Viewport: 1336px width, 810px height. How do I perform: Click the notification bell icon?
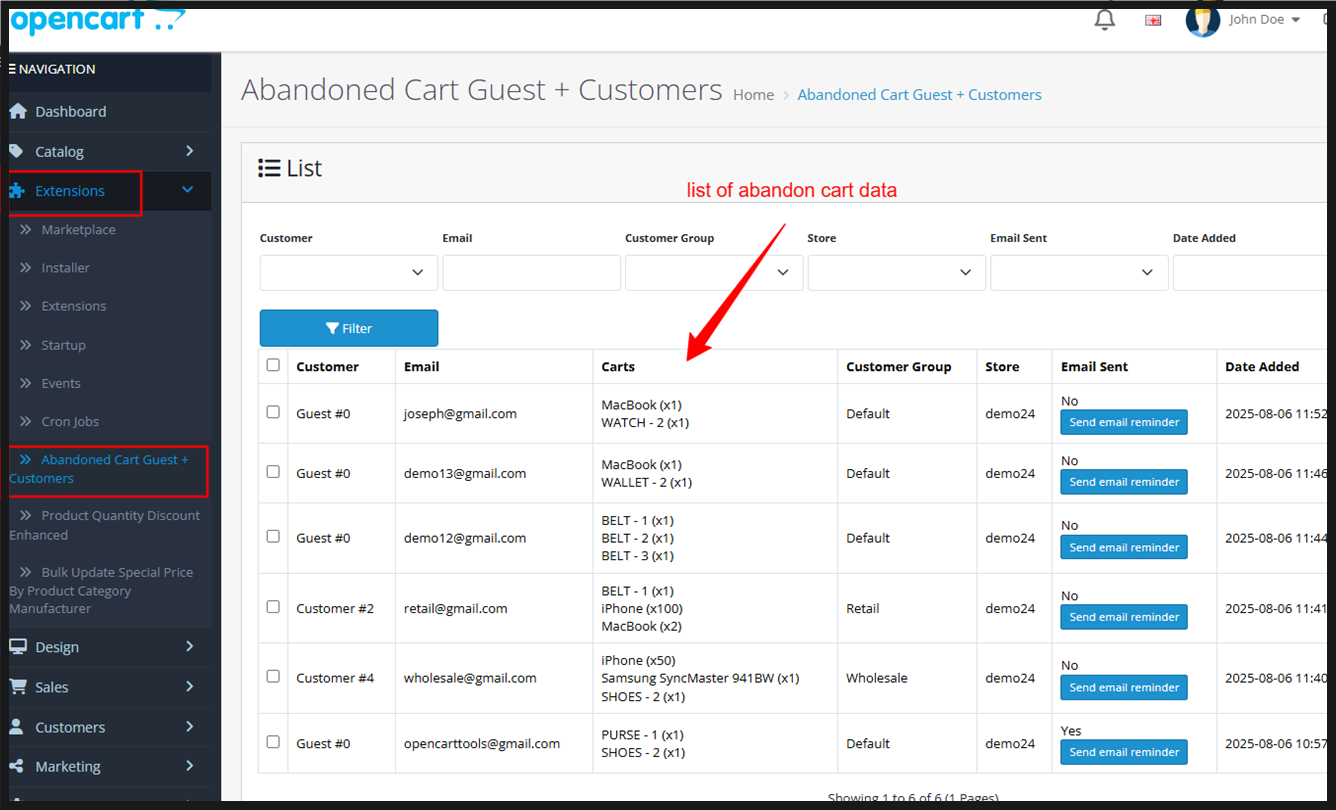pos(1104,20)
